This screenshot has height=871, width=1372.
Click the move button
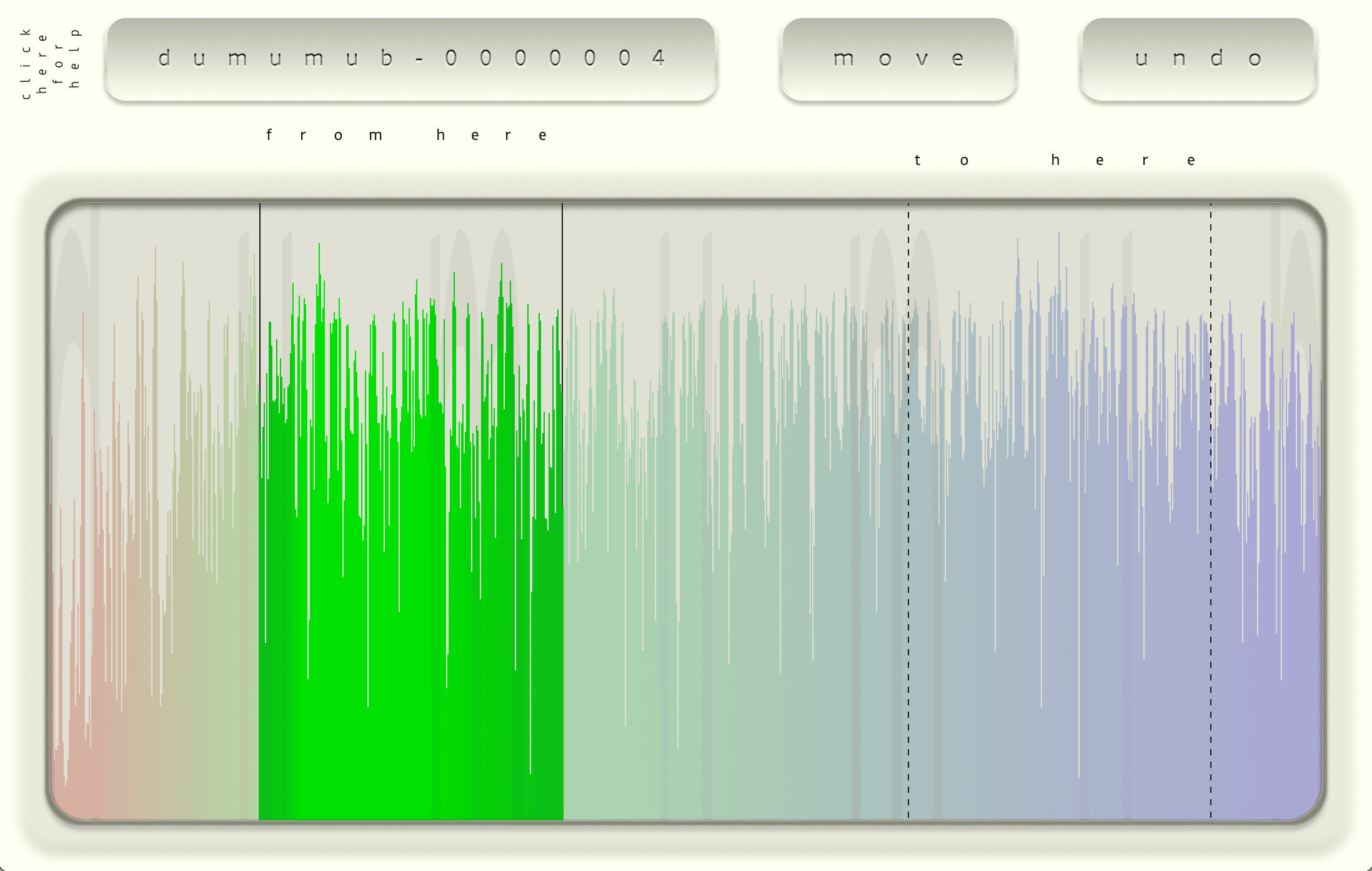(898, 59)
